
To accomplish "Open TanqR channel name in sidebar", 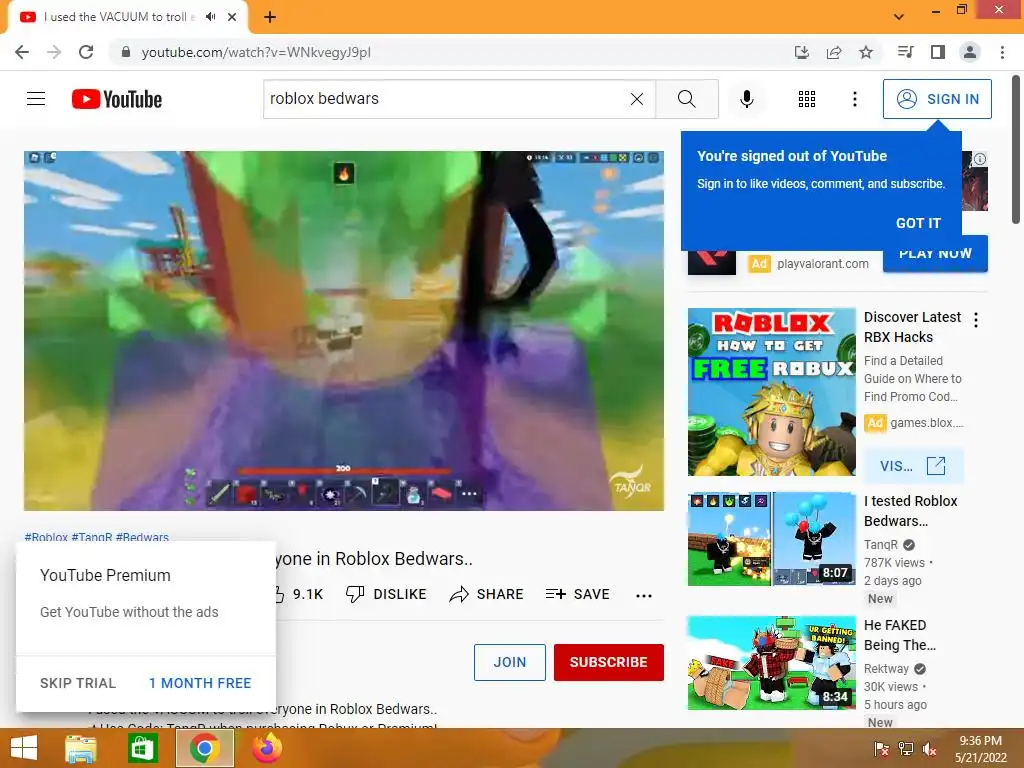I will click(x=881, y=545).
